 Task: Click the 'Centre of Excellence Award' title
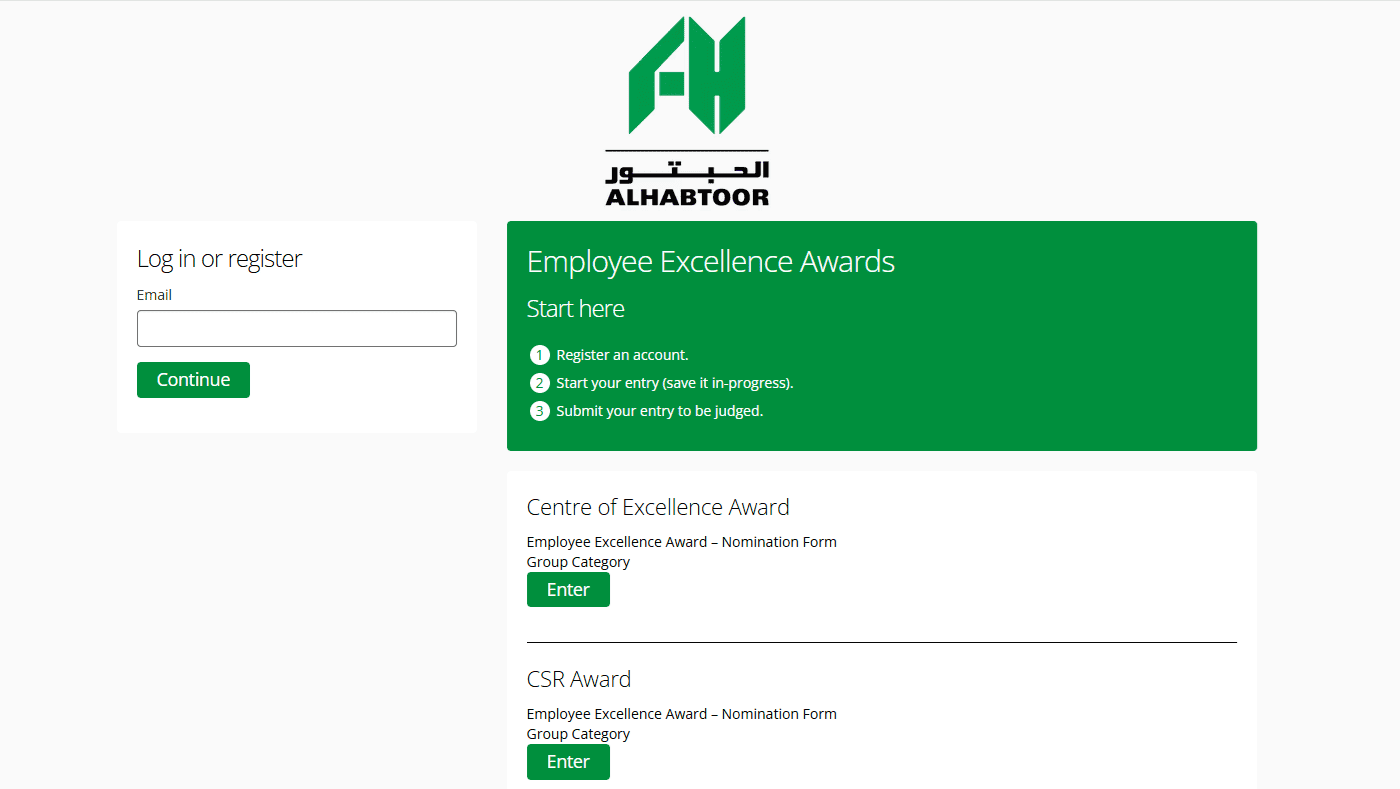pos(658,507)
